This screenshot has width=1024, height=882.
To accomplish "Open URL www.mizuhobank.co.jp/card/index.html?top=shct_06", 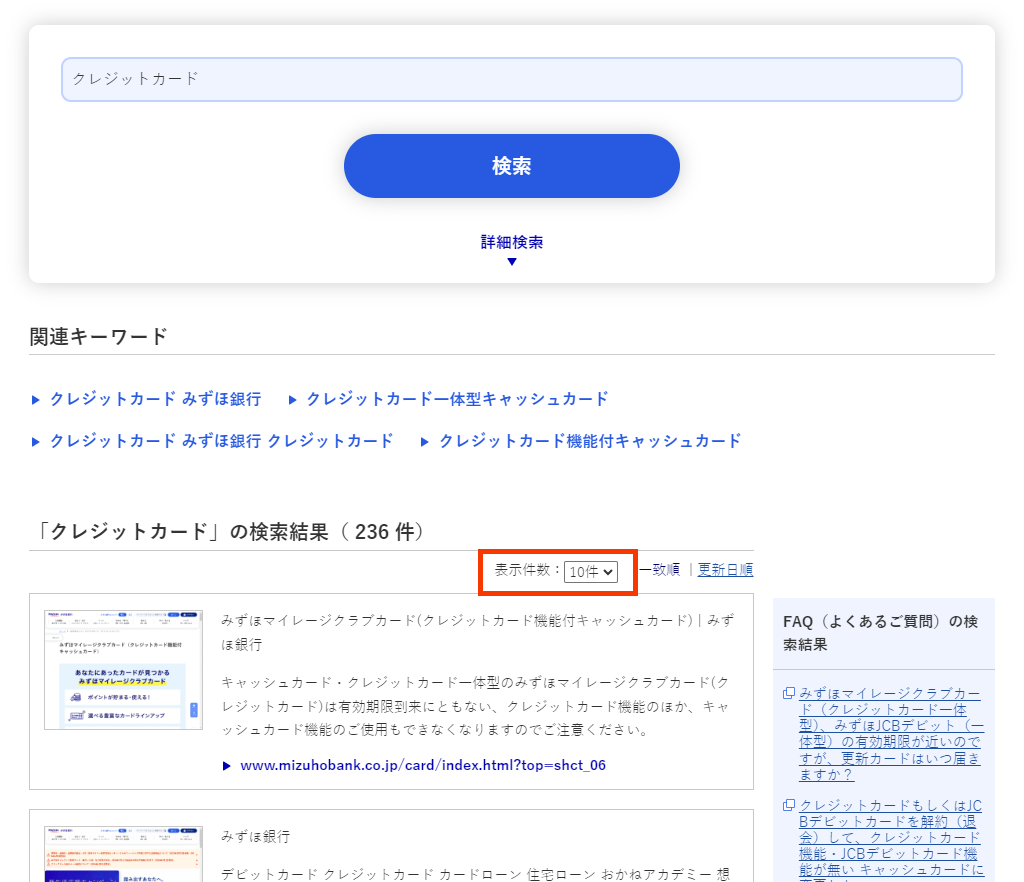I will click(423, 765).
